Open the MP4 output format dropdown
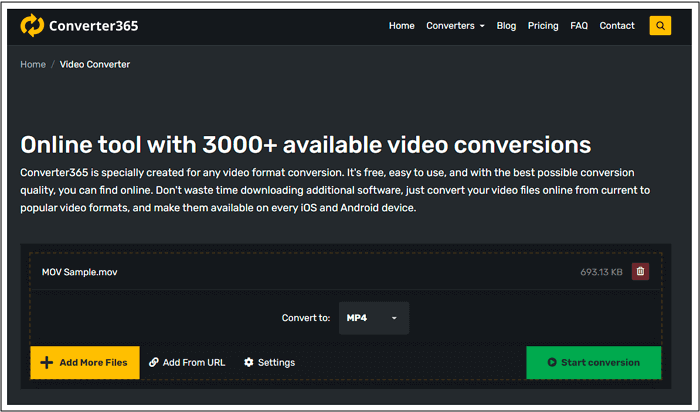 click(373, 318)
